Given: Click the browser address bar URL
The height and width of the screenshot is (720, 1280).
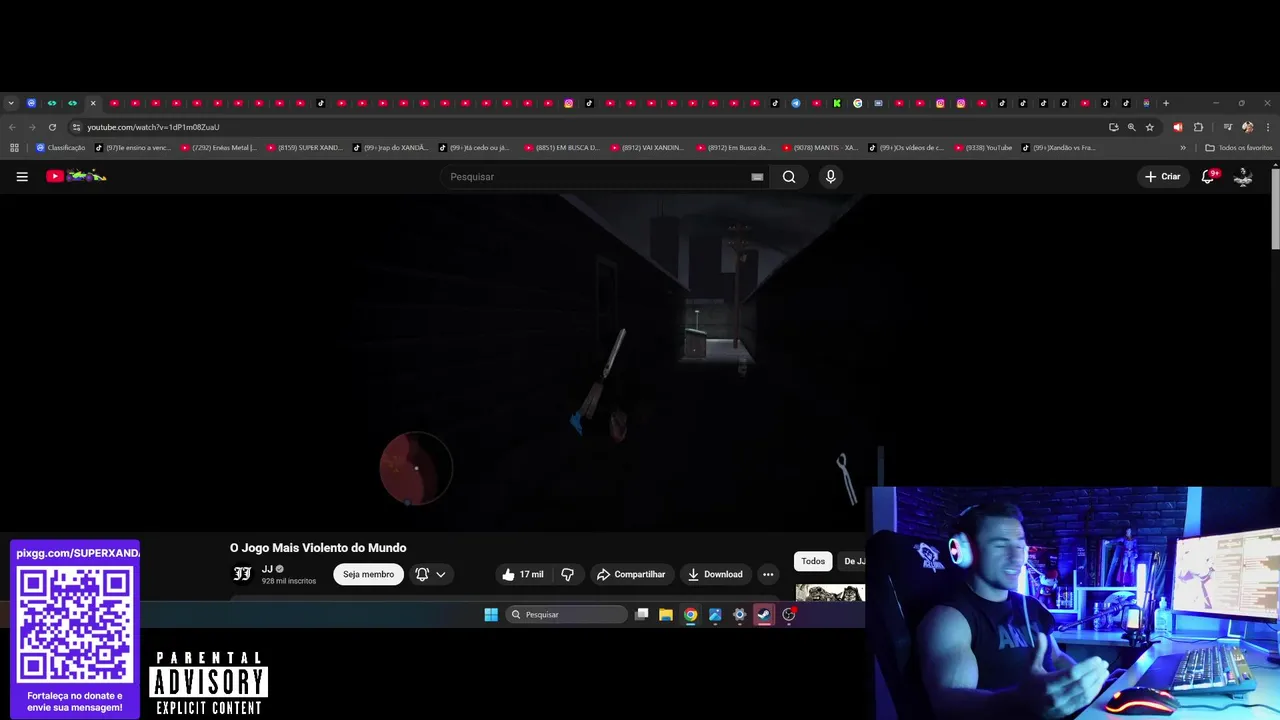Looking at the screenshot, I should [153, 127].
